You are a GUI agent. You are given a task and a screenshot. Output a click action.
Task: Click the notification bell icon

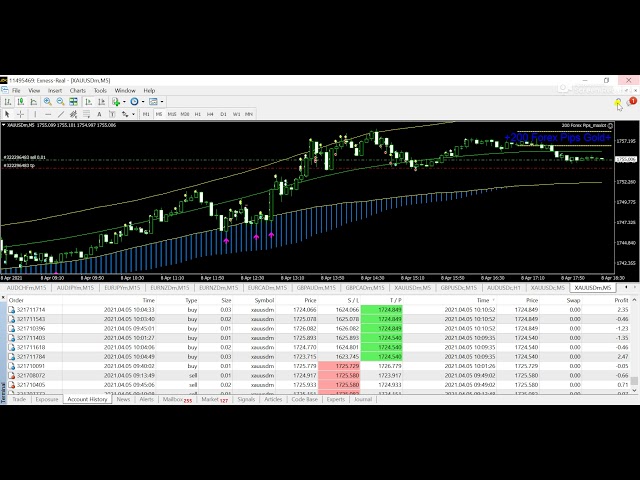(x=619, y=103)
